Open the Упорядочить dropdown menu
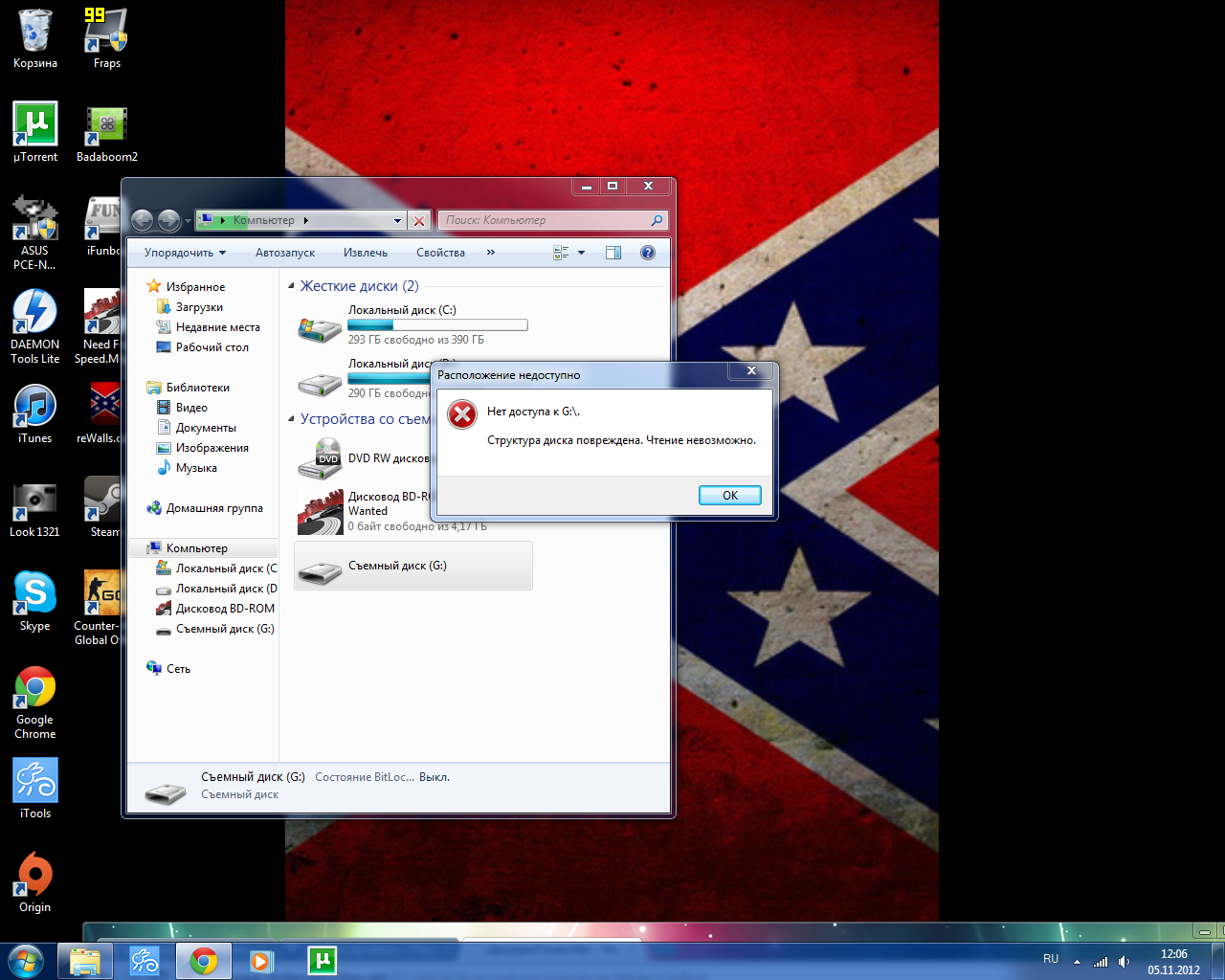1225x980 pixels. pyautogui.click(x=185, y=253)
